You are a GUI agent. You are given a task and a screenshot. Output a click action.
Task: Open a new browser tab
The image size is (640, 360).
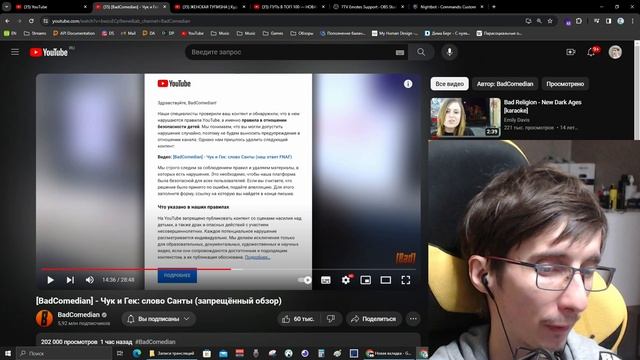(x=494, y=7)
